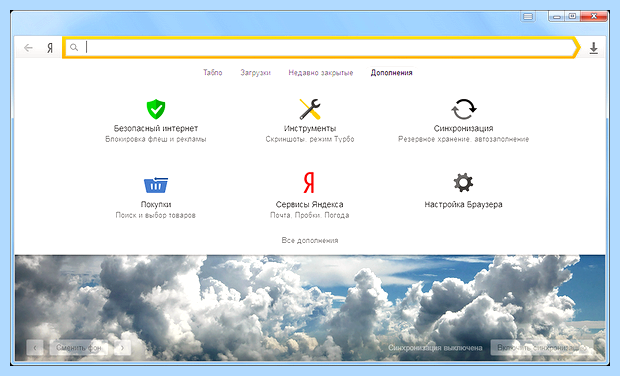Click the Покупки label
The height and width of the screenshot is (376, 620).
tap(156, 204)
